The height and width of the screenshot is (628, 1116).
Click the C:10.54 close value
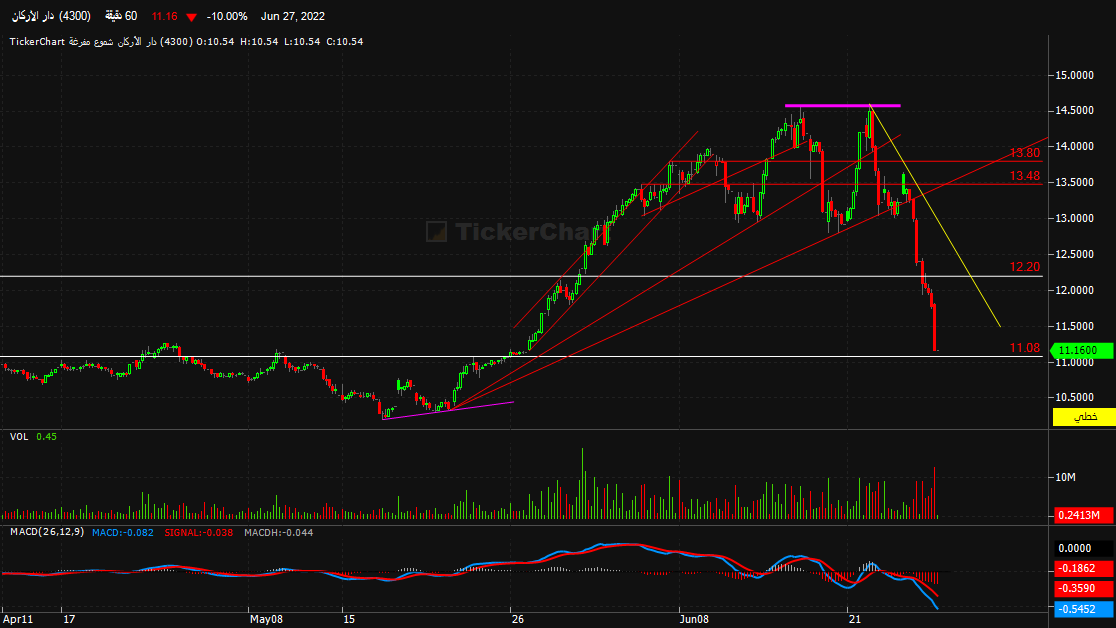pyautogui.click(x=344, y=42)
